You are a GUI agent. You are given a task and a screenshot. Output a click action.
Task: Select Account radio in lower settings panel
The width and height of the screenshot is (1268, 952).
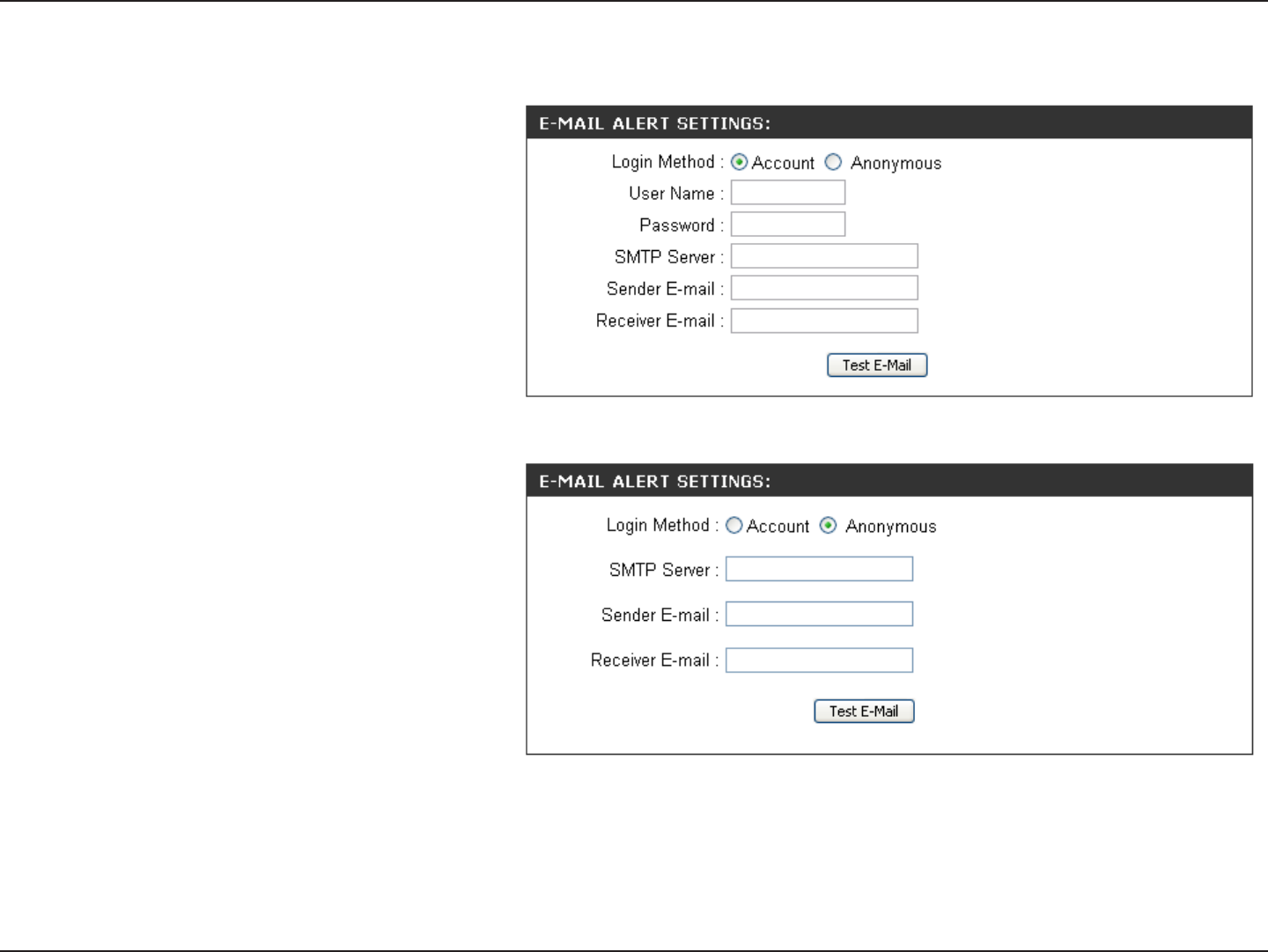pyautogui.click(x=734, y=526)
